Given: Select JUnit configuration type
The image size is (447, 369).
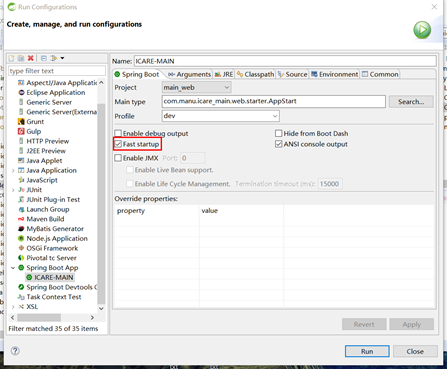Looking at the screenshot, I should 34,190.
